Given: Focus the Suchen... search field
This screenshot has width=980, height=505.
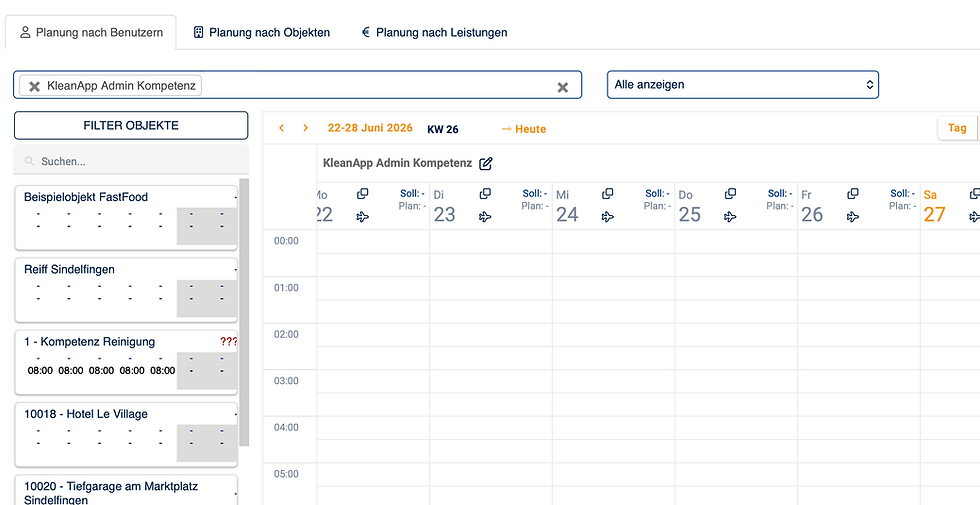Looking at the screenshot, I should coord(131,161).
